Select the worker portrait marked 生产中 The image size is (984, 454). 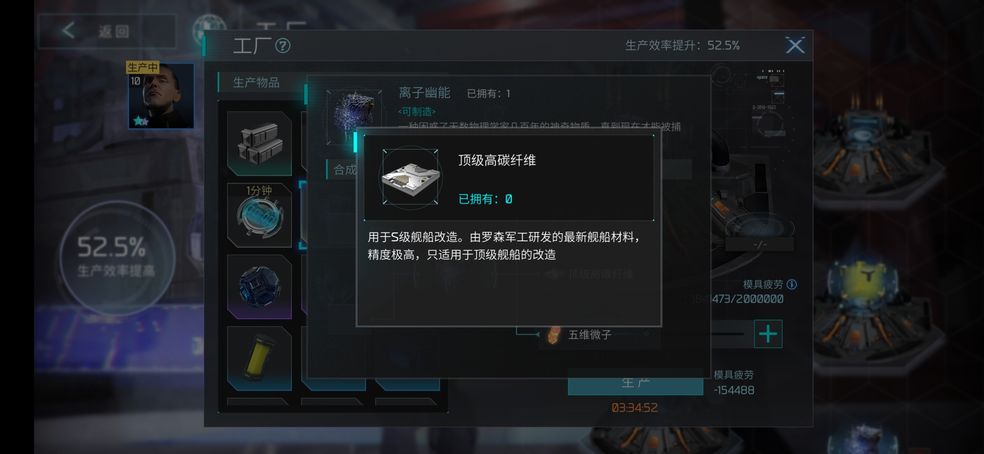point(161,95)
